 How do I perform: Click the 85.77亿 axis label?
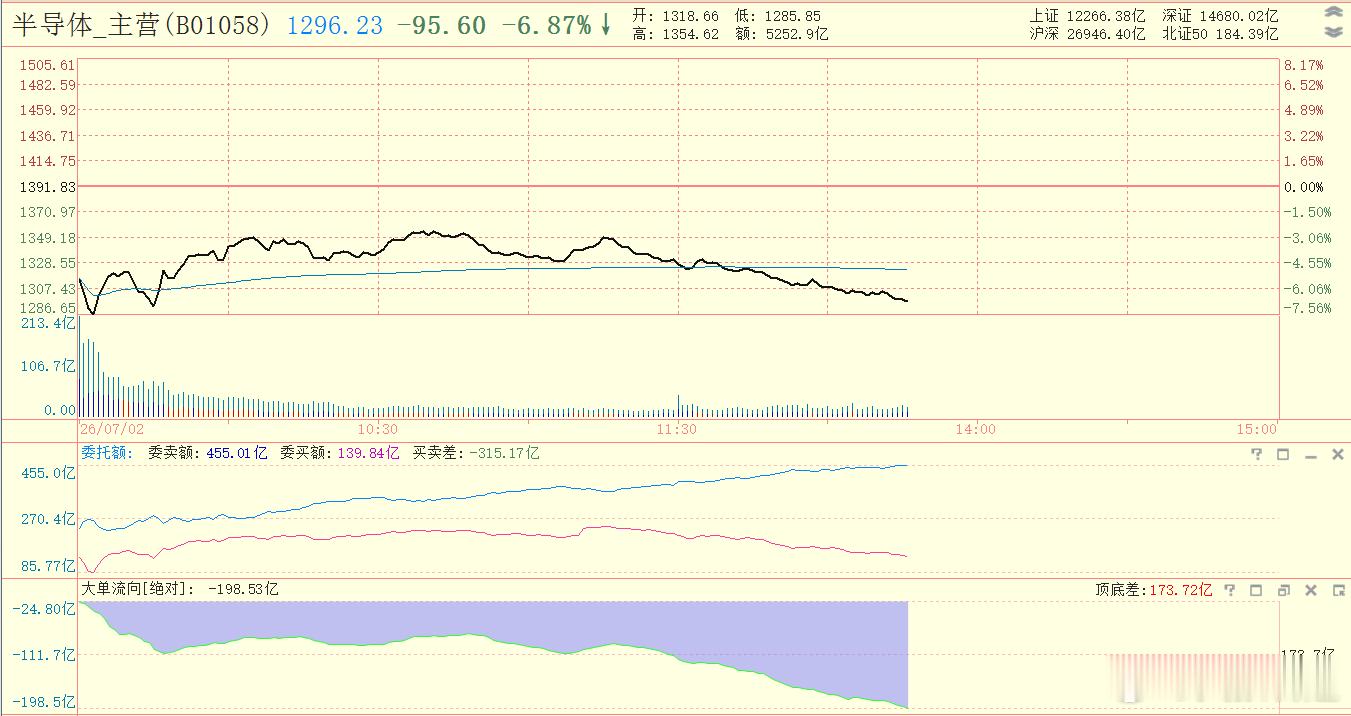[49, 566]
